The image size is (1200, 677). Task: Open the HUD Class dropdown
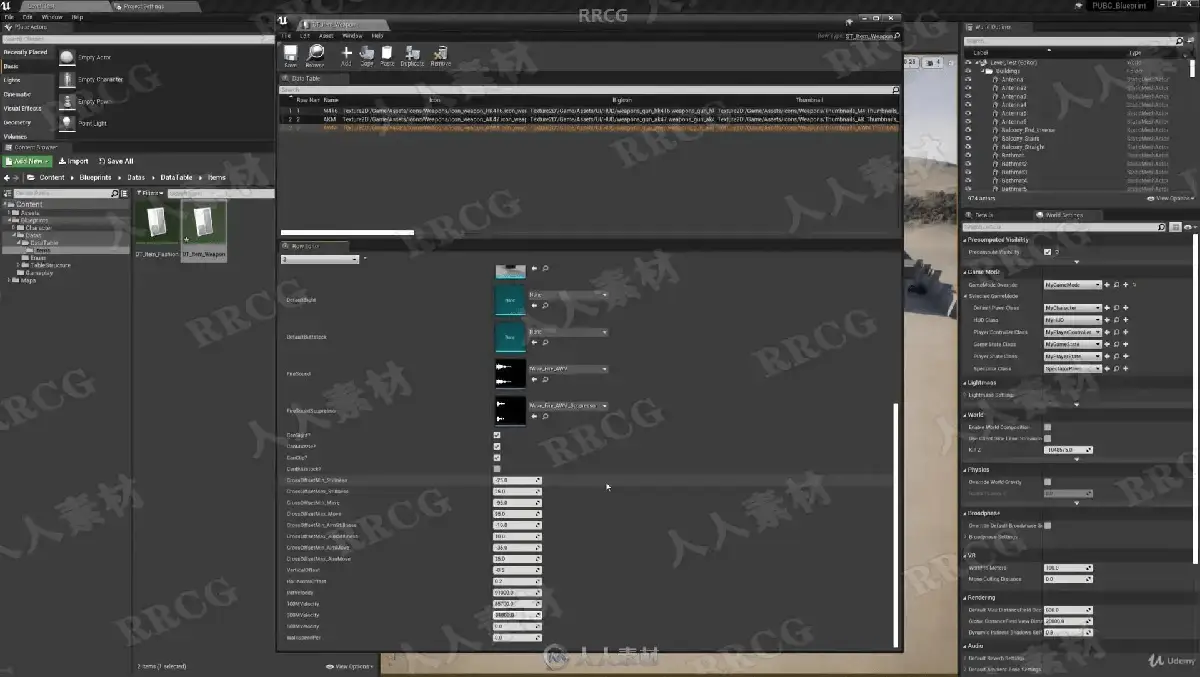1072,320
